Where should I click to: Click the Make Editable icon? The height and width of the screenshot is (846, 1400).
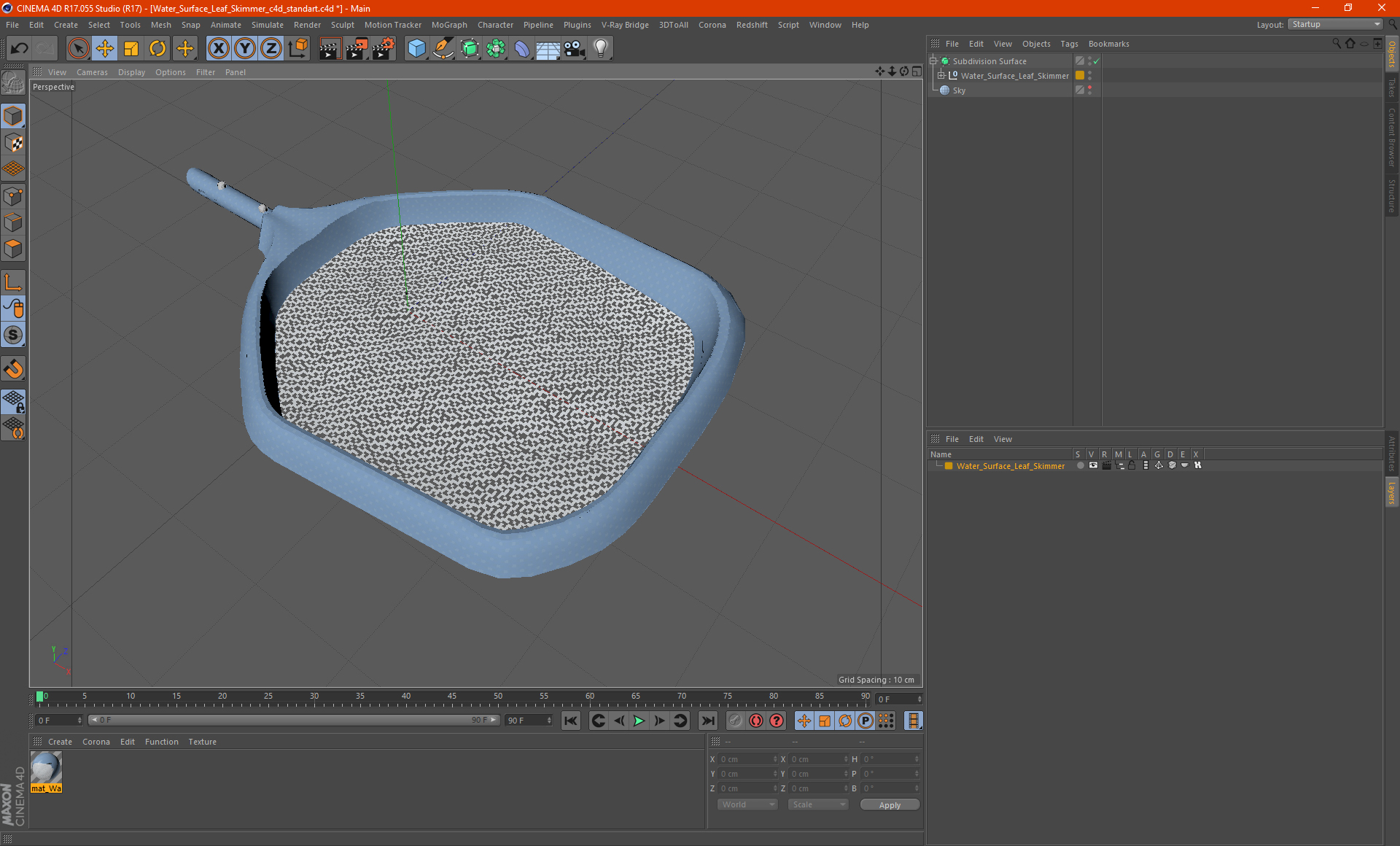pyautogui.click(x=13, y=83)
